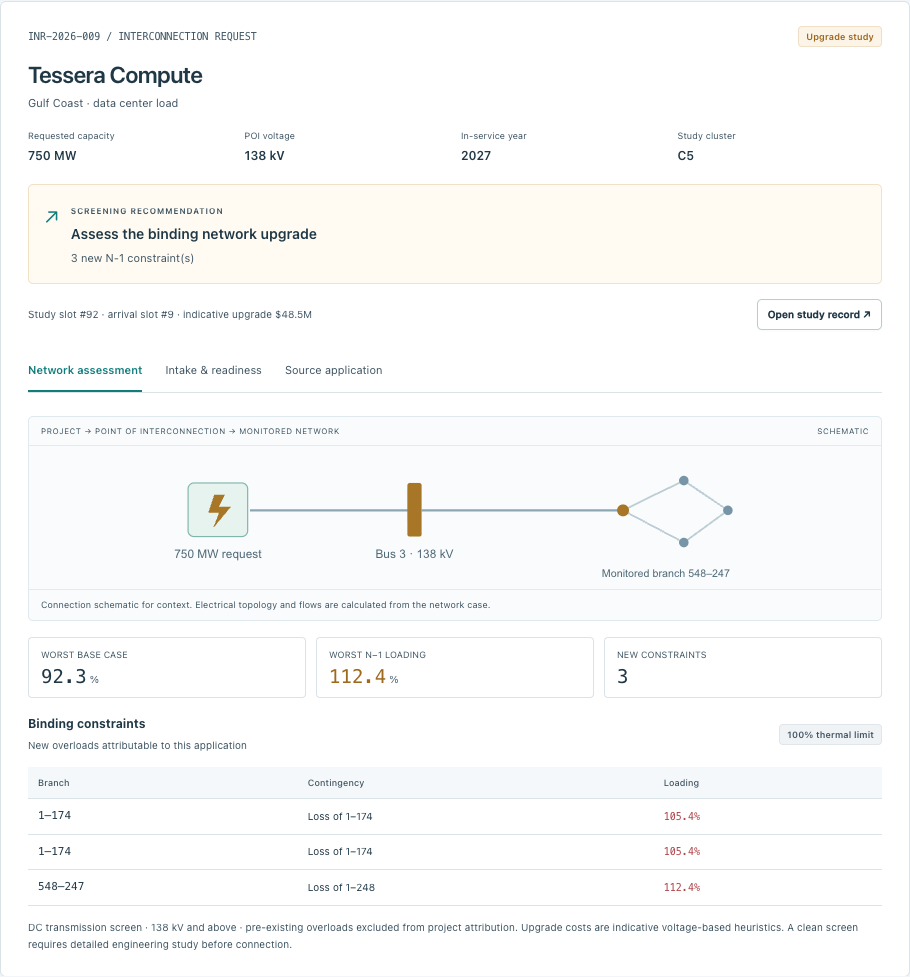Click the C5 study cluster value
Image resolution: width=910 pixels, height=977 pixels.
coord(686,156)
